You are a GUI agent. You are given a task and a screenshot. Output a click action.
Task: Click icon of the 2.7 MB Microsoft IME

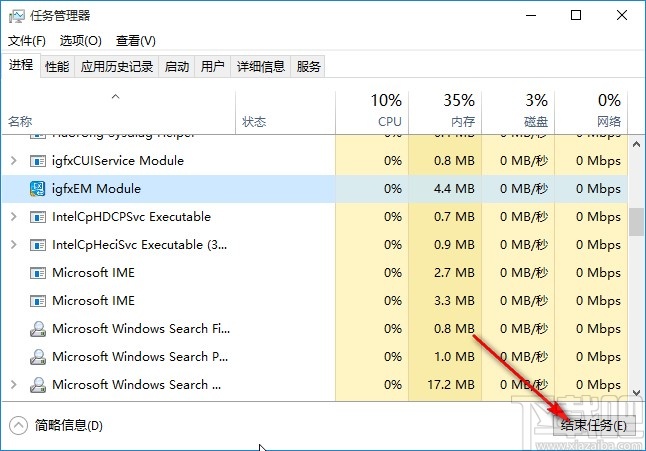[37, 273]
